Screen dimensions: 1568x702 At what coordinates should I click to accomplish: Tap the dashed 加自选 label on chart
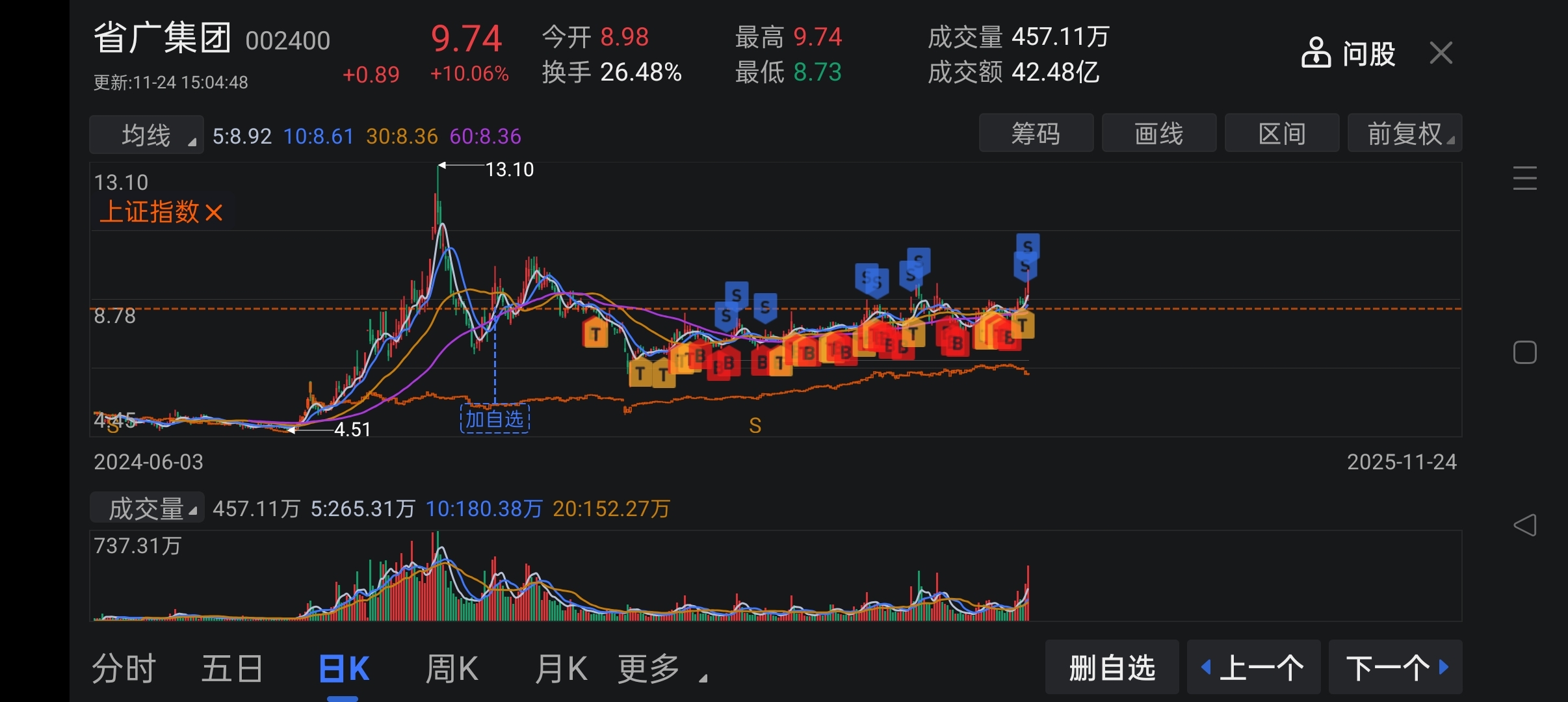click(495, 419)
